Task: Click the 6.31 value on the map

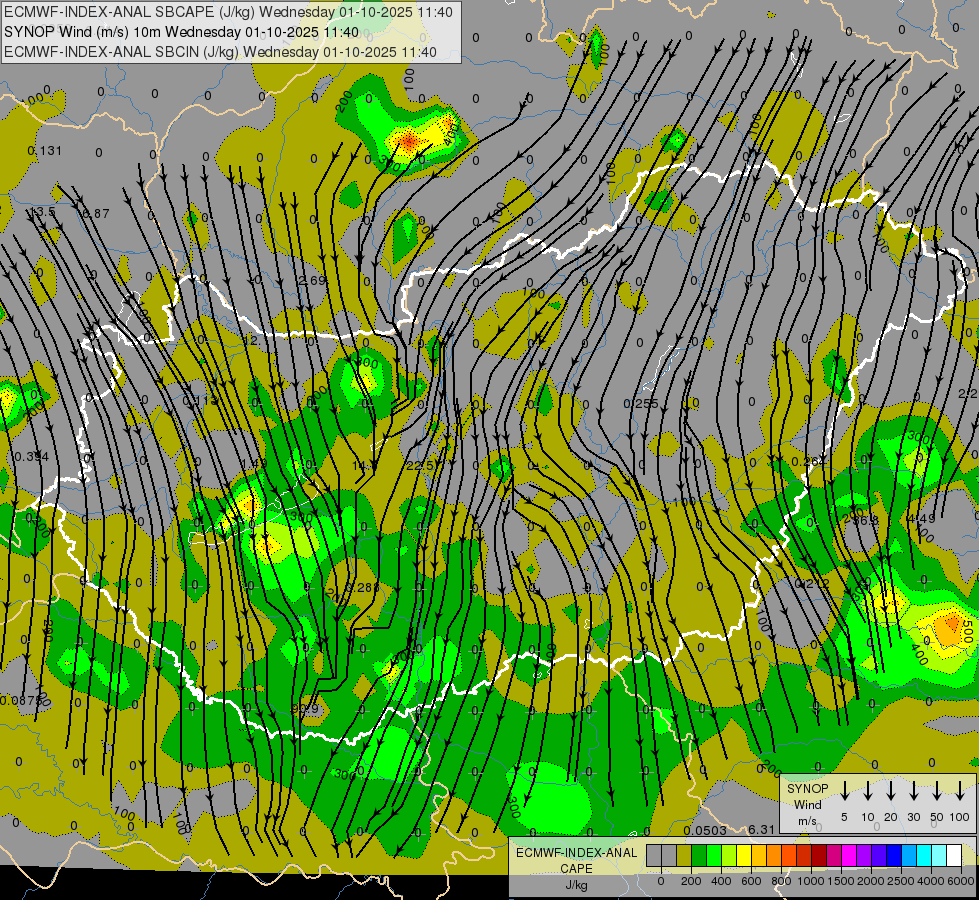Action: coord(761,829)
